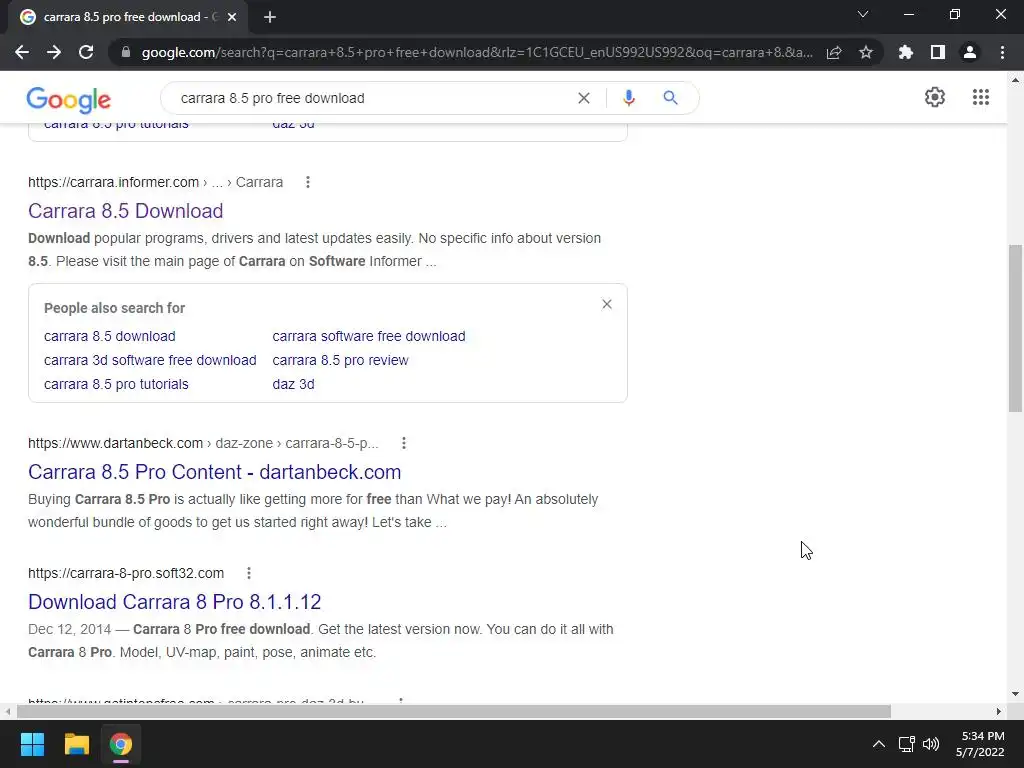
Task: Open Chrome three-dot menu
Action: 1002,52
